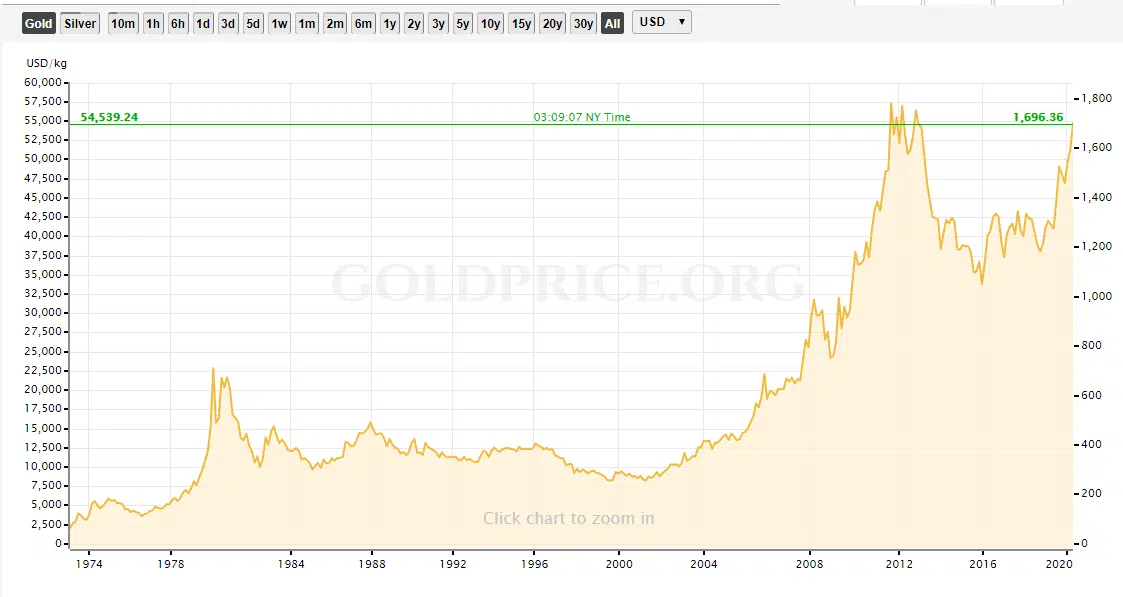
Task: Select the 1w time range
Action: pyautogui.click(x=280, y=23)
